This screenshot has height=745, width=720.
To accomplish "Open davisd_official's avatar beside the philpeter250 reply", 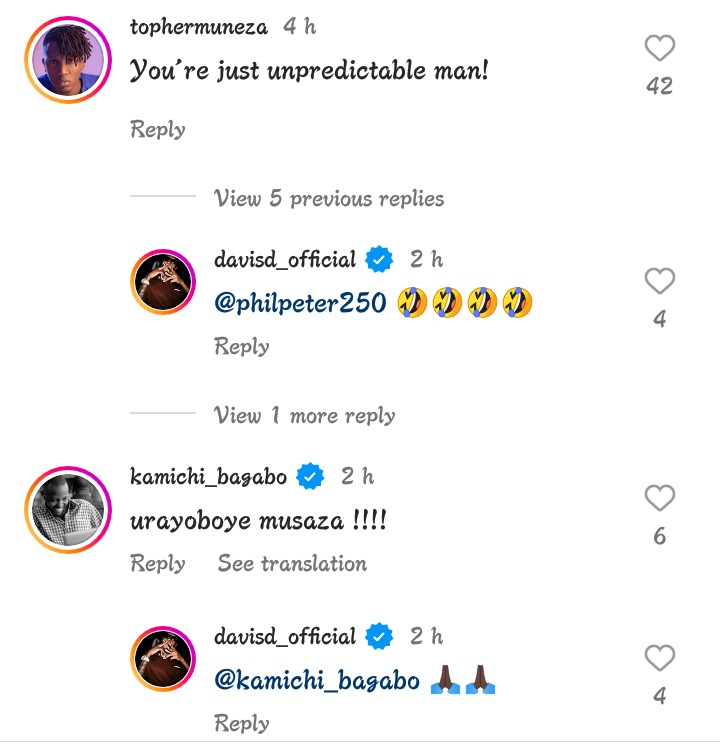I will click(x=165, y=284).
